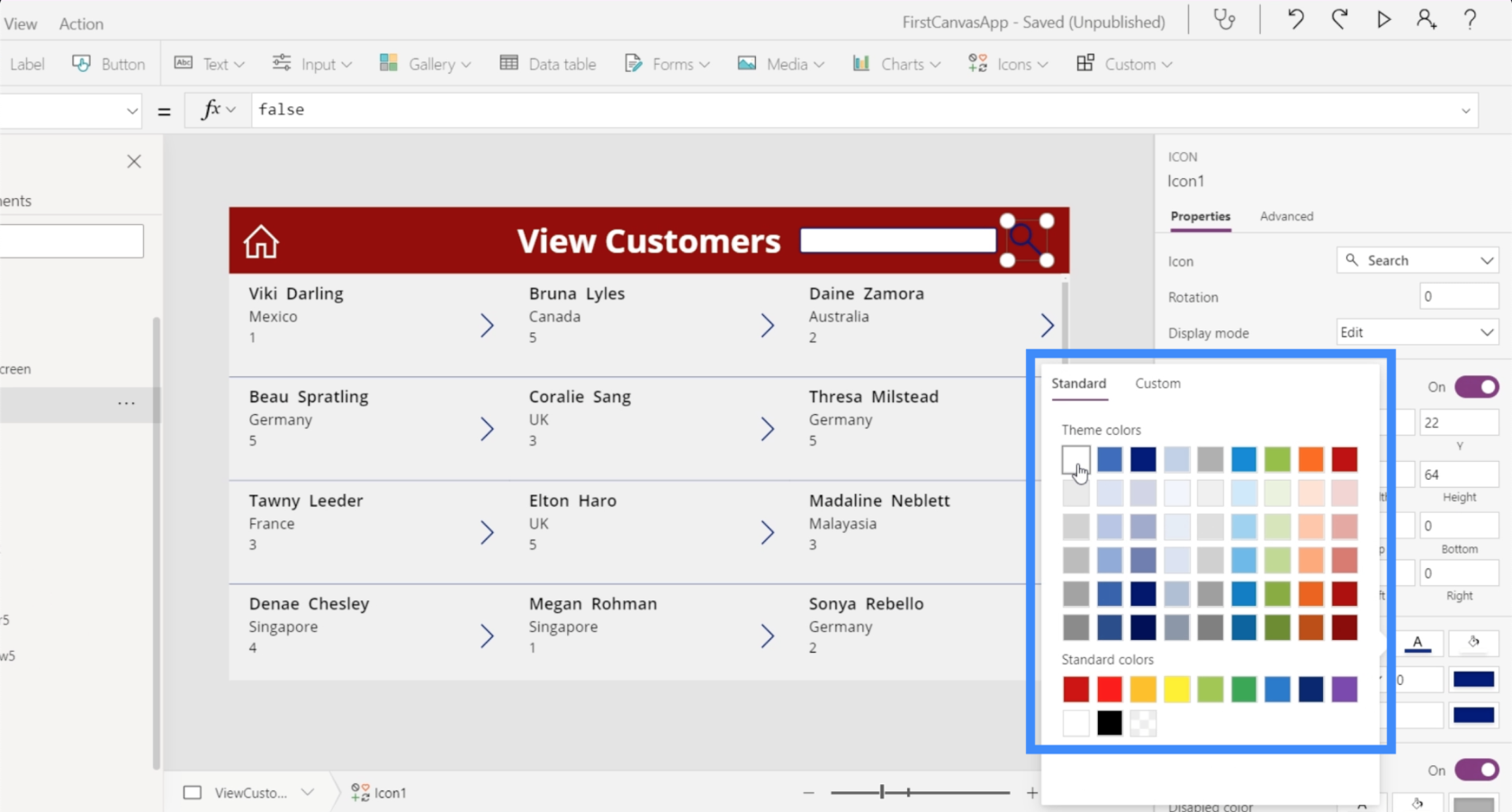Image resolution: width=1512 pixels, height=812 pixels.
Task: Insert a Data table
Action: click(x=548, y=64)
